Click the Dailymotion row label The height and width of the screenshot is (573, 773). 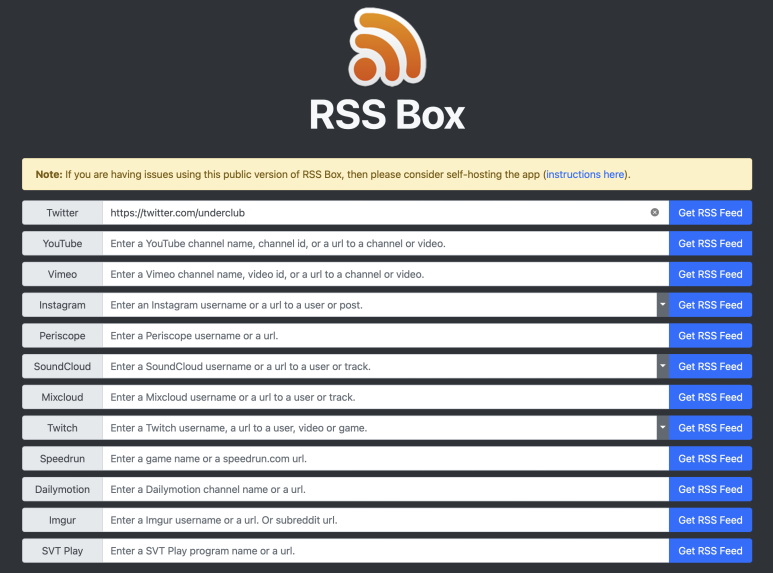pos(62,489)
